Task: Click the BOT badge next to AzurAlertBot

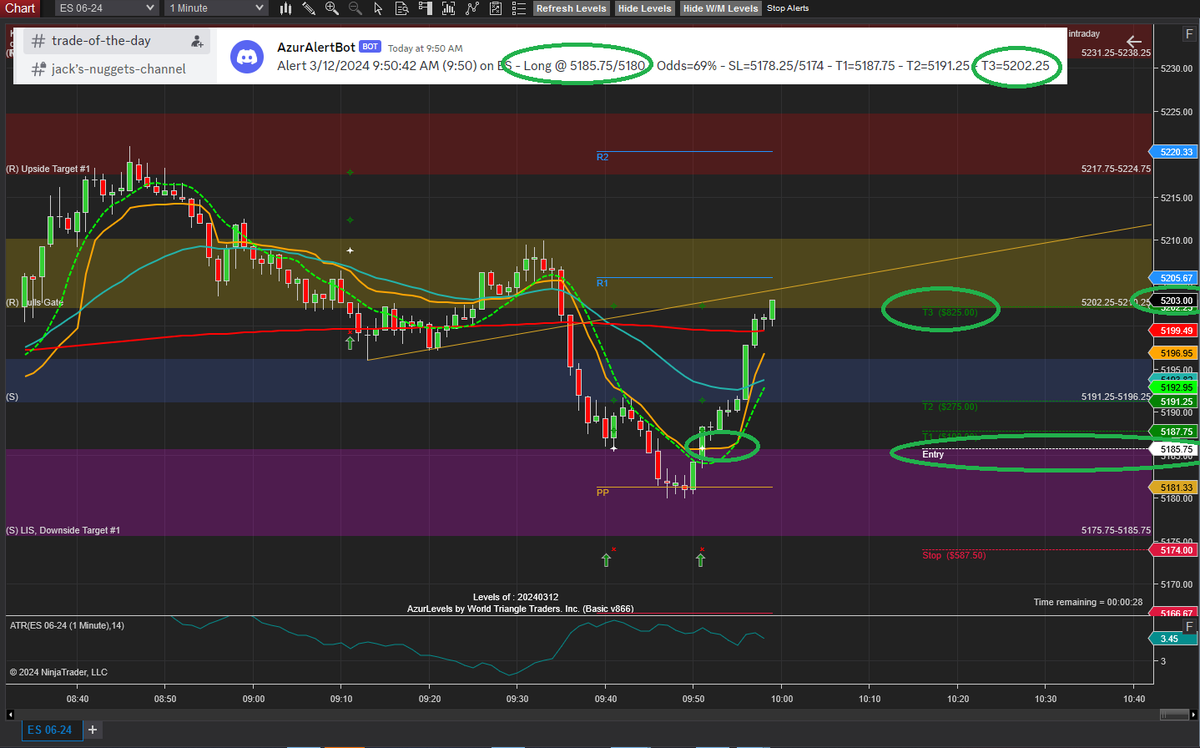Action: coord(370,47)
